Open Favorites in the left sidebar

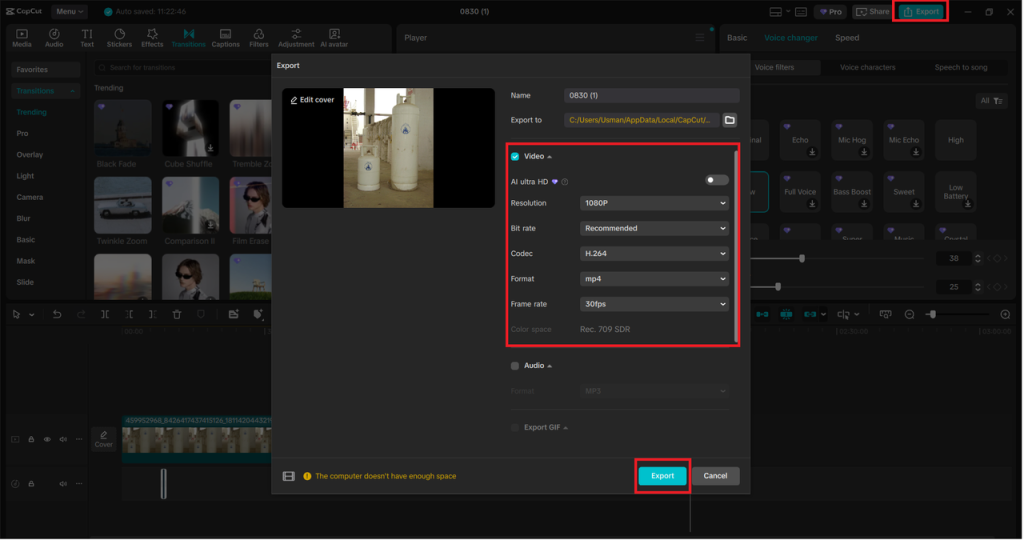pos(46,70)
